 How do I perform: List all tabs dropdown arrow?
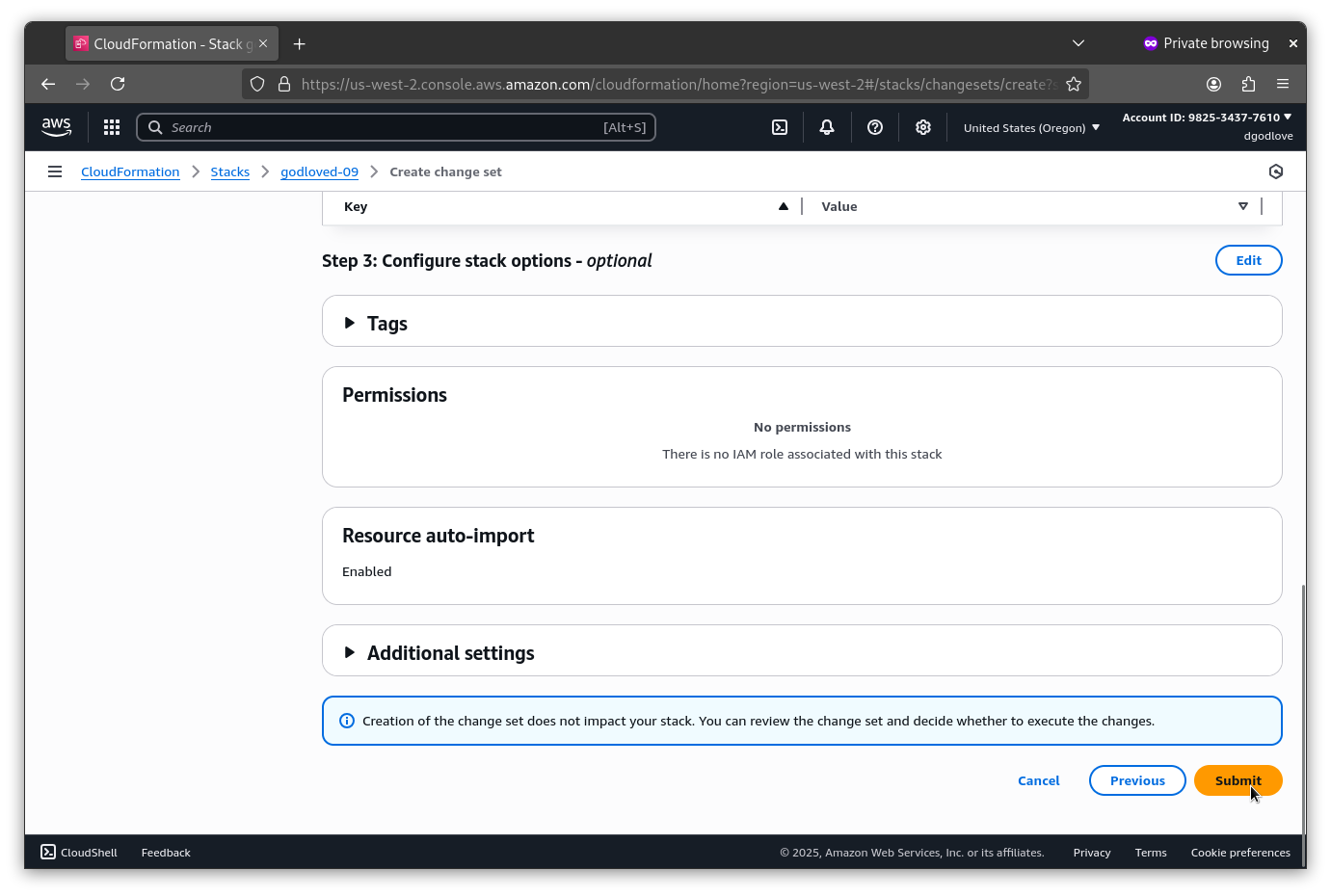pos(1078,43)
